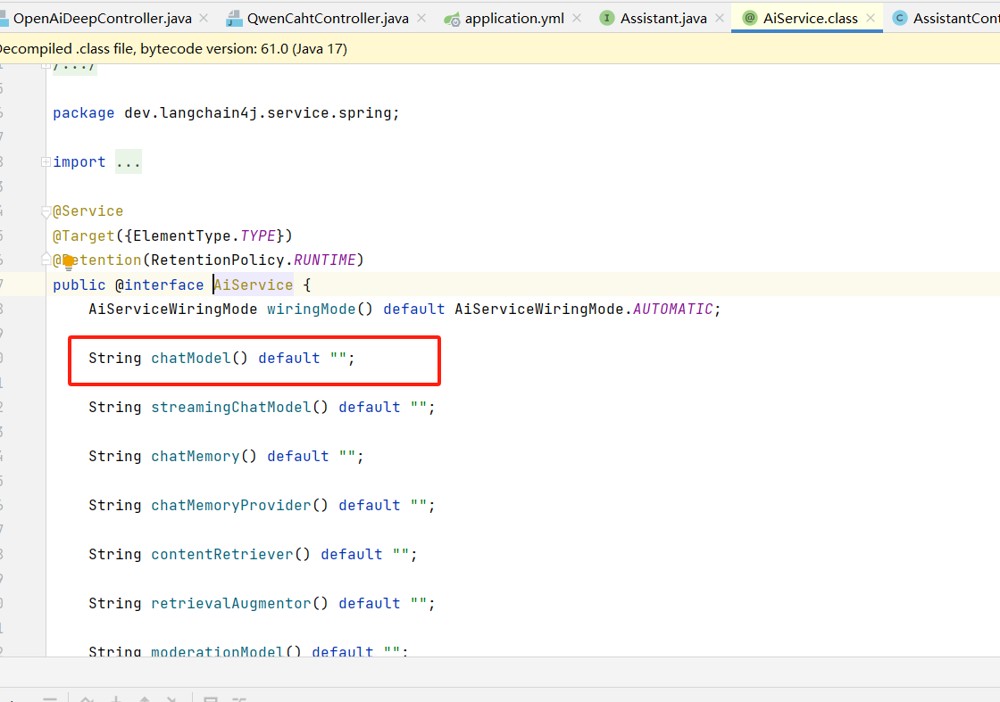Viewport: 1000px width, 702px height.
Task: Click the fold end marker at @Retention
Action: pos(46,260)
